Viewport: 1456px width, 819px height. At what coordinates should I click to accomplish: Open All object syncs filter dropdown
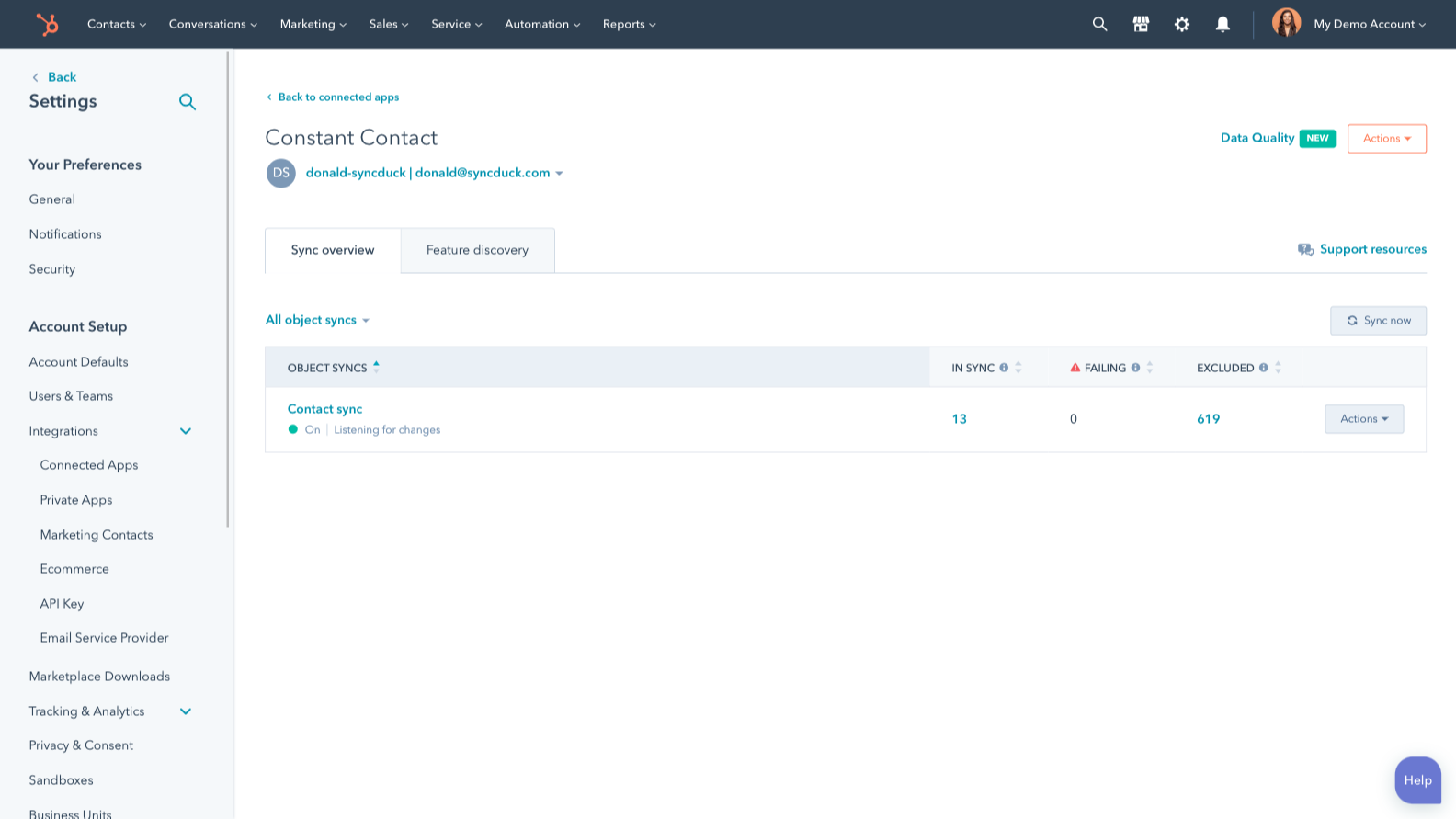click(317, 320)
